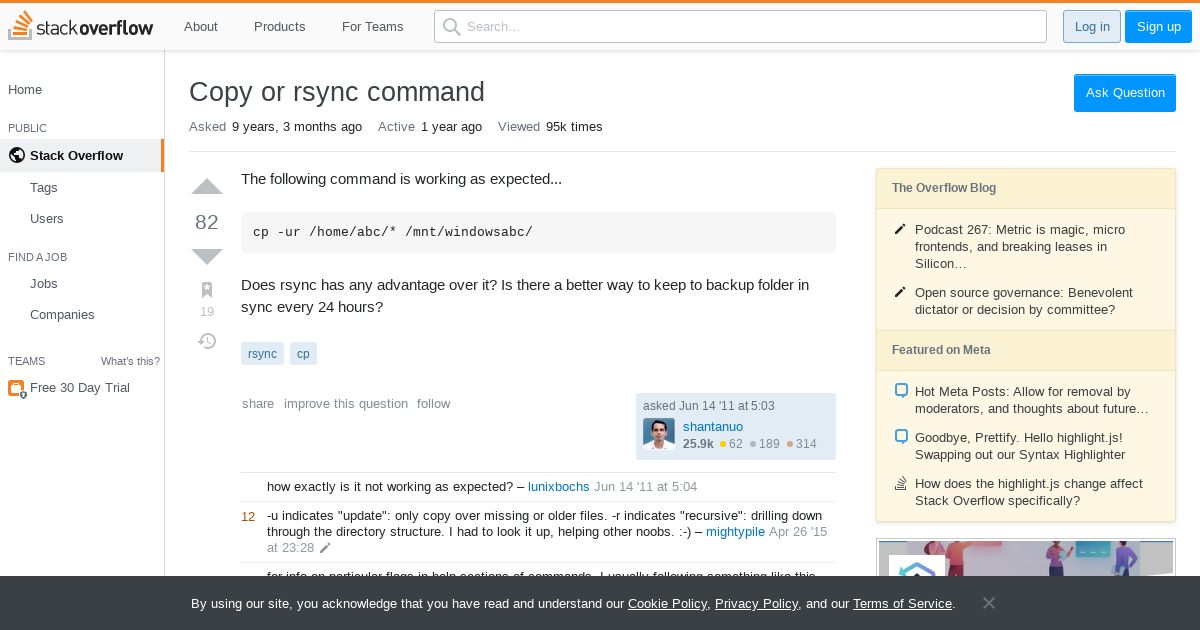Viewport: 1200px width, 630px height.
Task: Click the meta icon beside Goodbye, Prettify
Action: pos(901,437)
